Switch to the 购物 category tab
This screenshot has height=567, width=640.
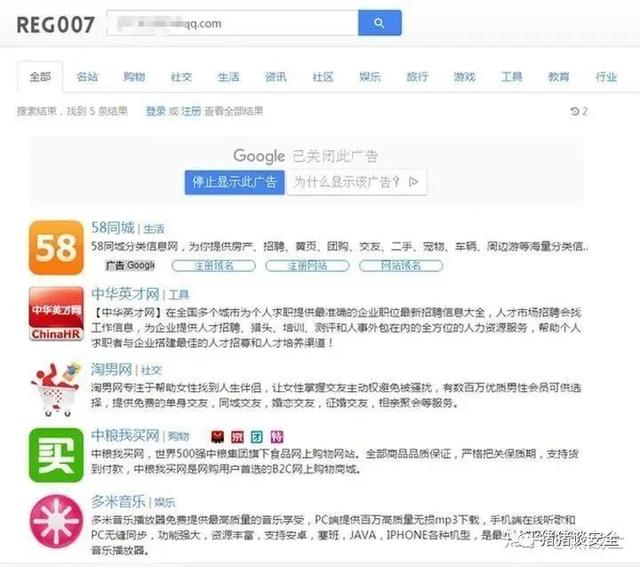[x=134, y=77]
